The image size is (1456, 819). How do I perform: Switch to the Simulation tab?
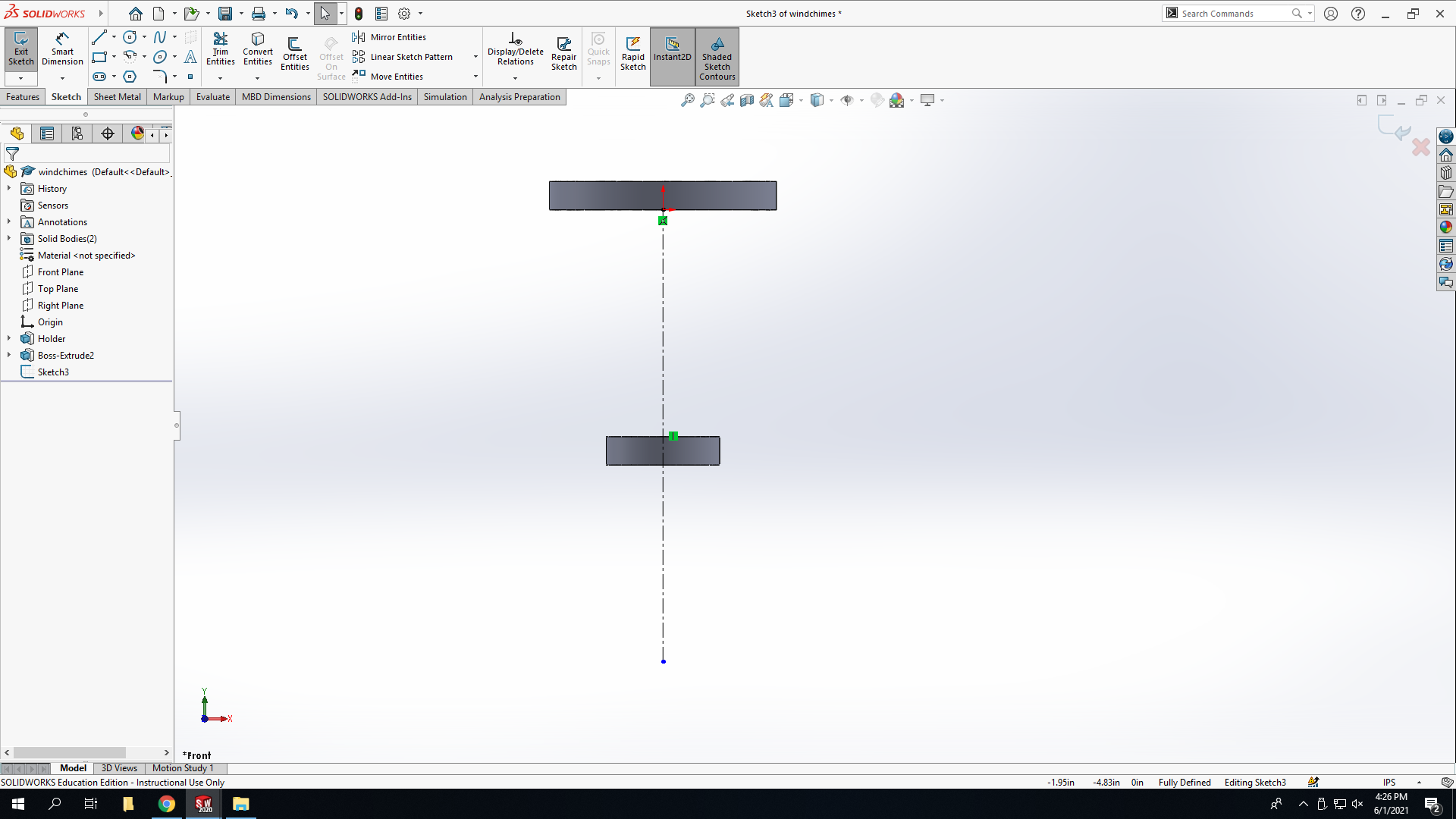[445, 97]
